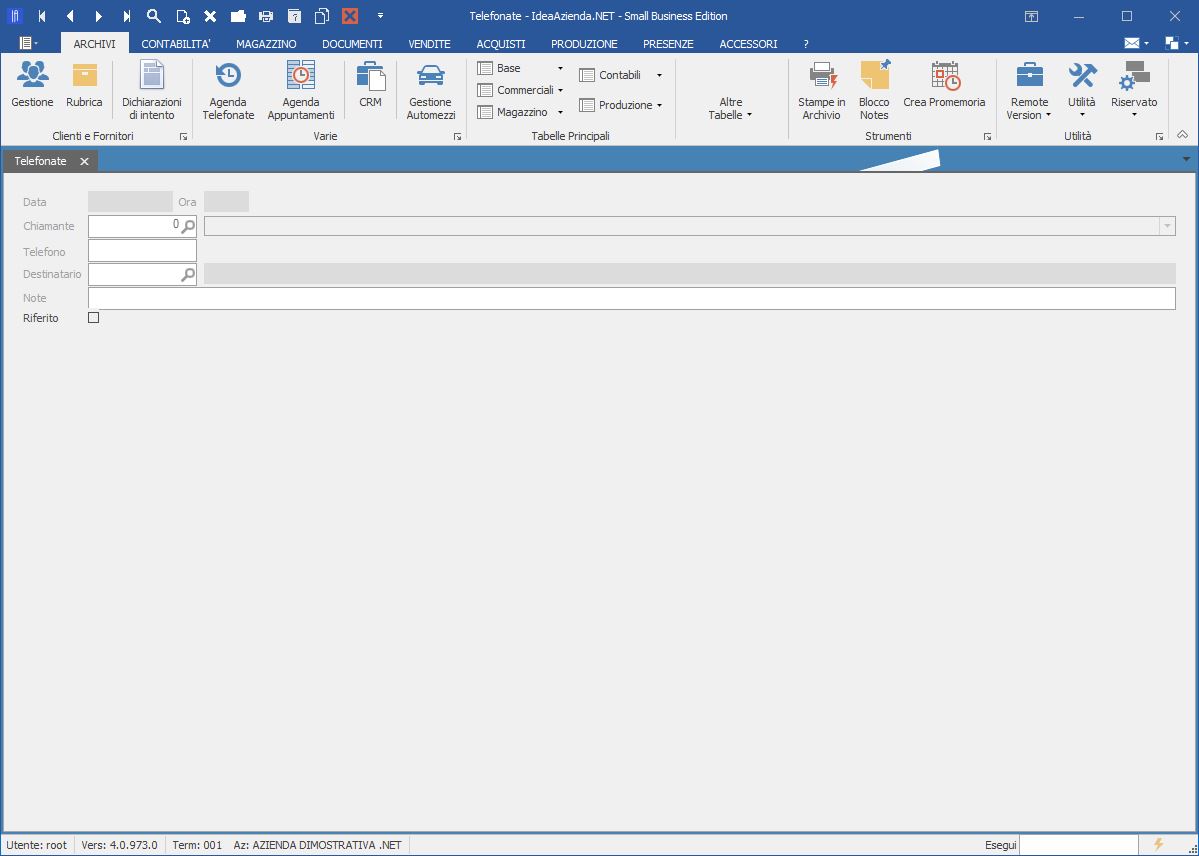The height and width of the screenshot is (856, 1199).
Task: Open mail envelope dropdown
Action: 1136,44
